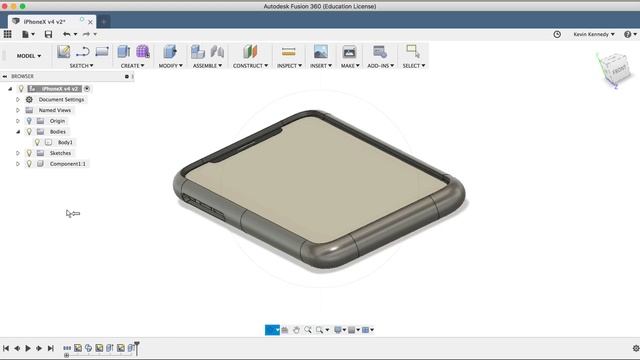Open the Kevin Kennedy account menu
This screenshot has height=360, width=640.
click(x=593, y=34)
